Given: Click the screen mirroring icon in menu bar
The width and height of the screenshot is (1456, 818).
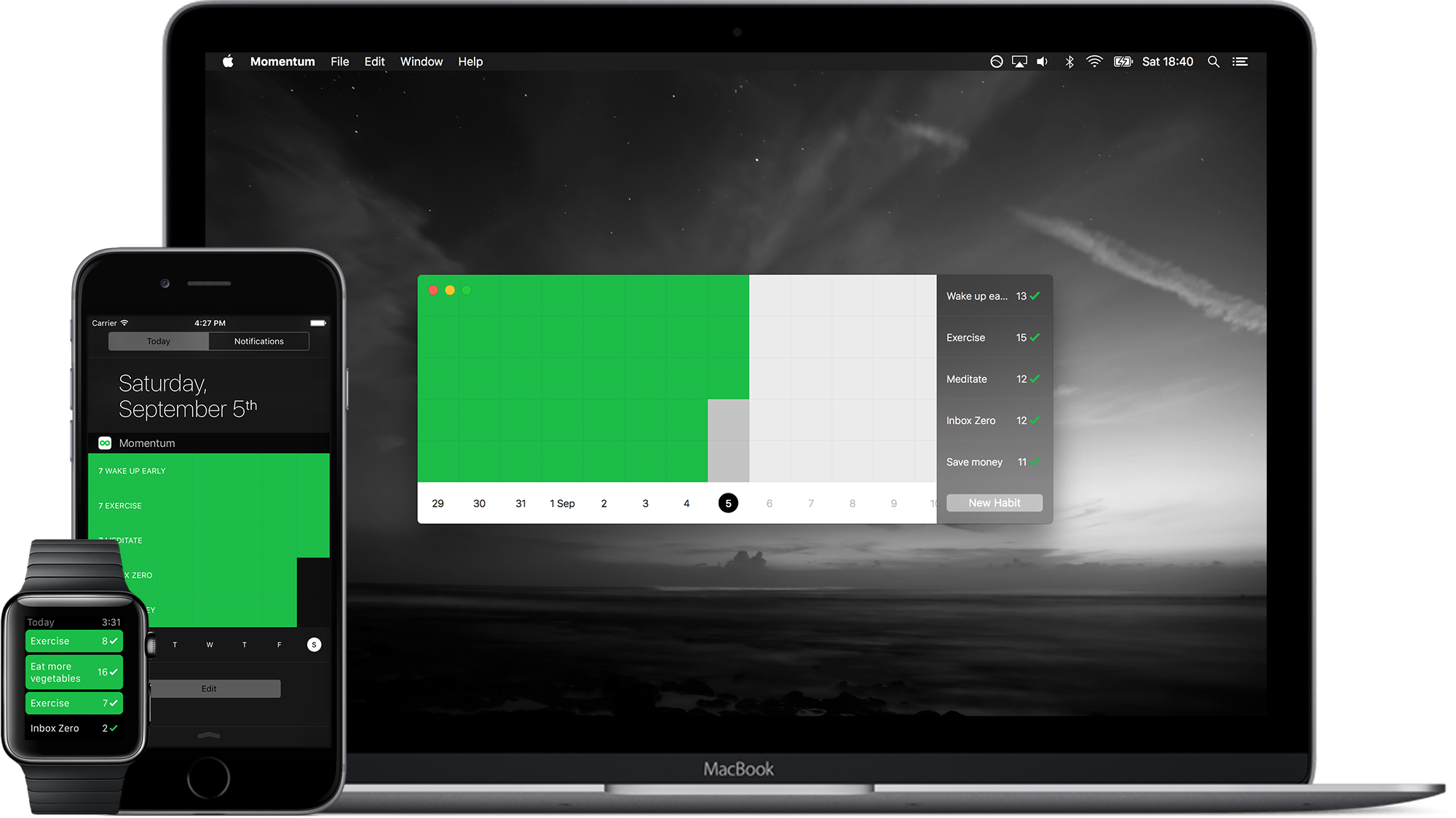Looking at the screenshot, I should (x=1021, y=62).
